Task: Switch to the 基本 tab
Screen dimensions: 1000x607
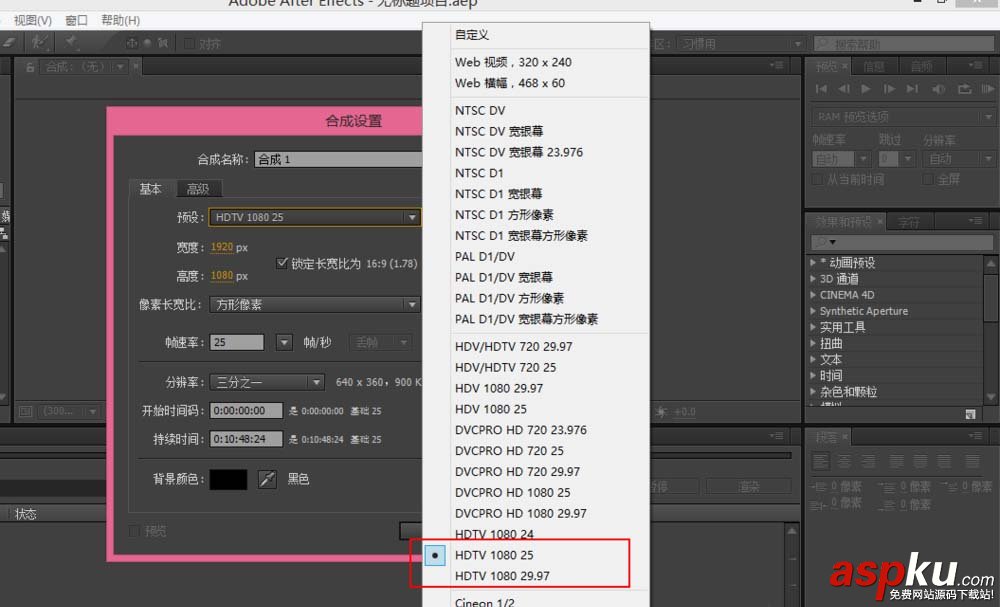Action: [151, 189]
